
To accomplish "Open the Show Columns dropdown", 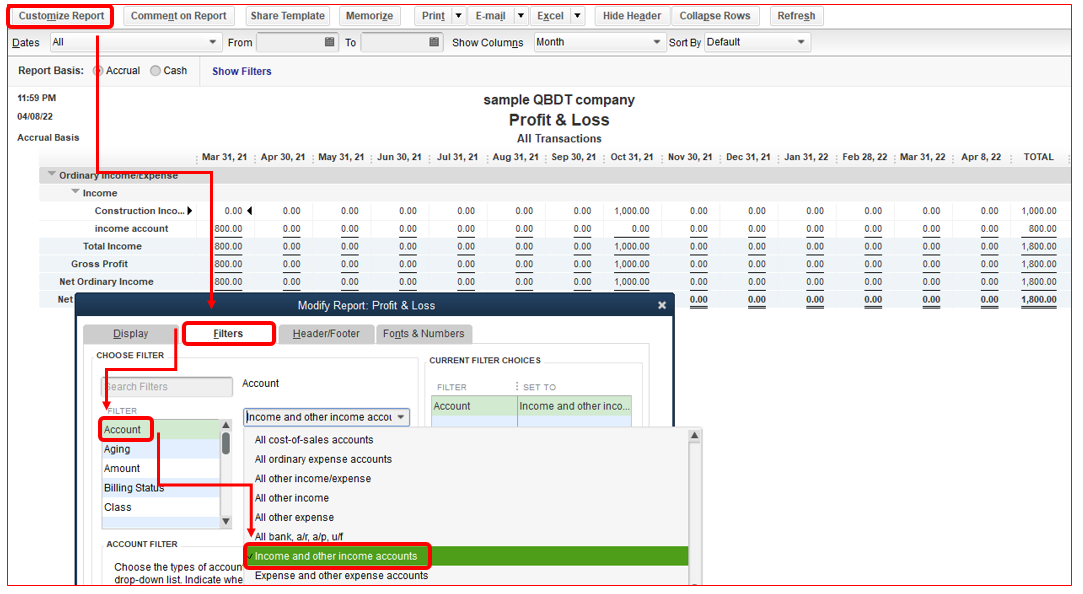I will tap(657, 43).
